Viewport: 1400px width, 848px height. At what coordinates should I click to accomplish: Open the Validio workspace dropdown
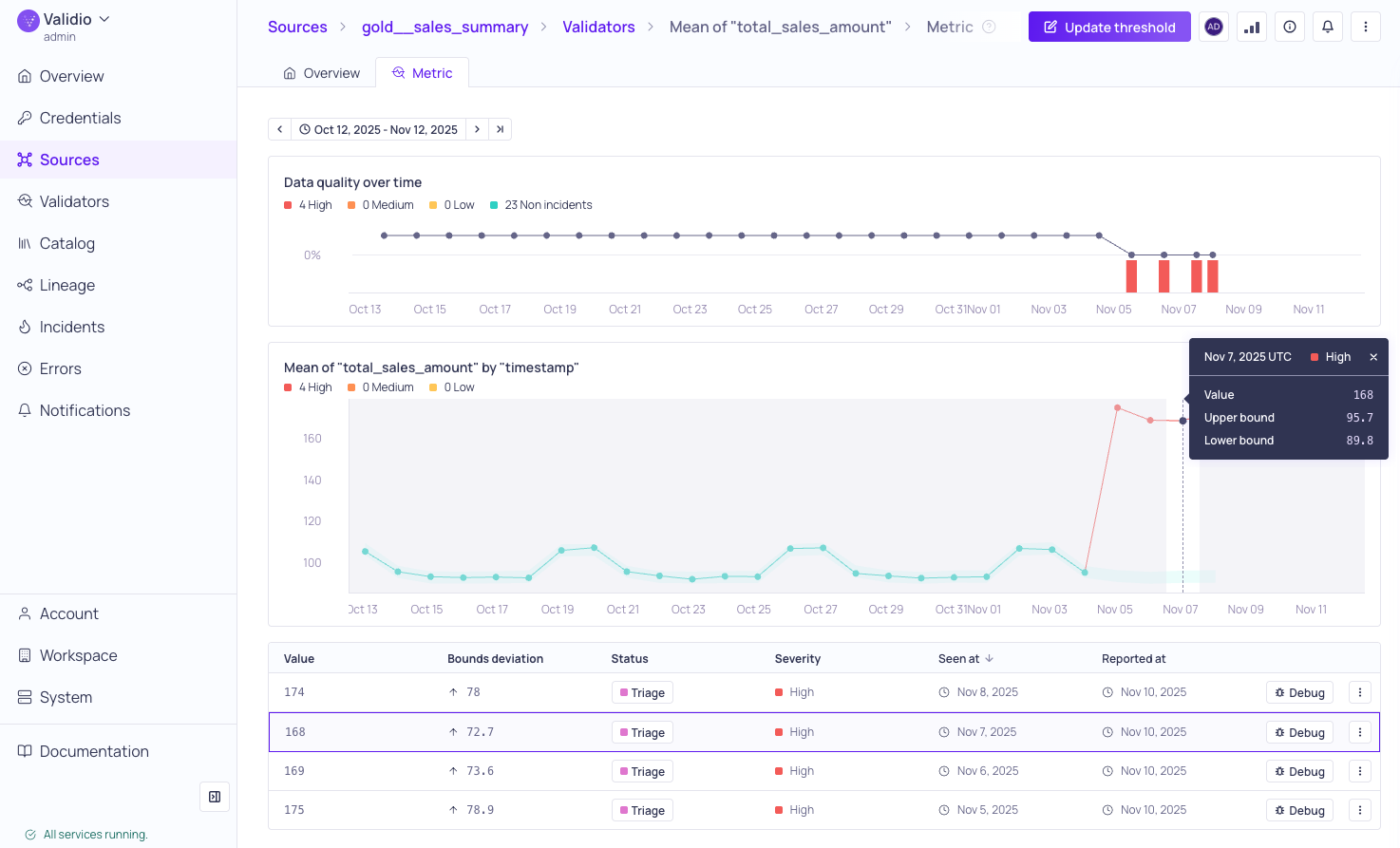click(64, 20)
